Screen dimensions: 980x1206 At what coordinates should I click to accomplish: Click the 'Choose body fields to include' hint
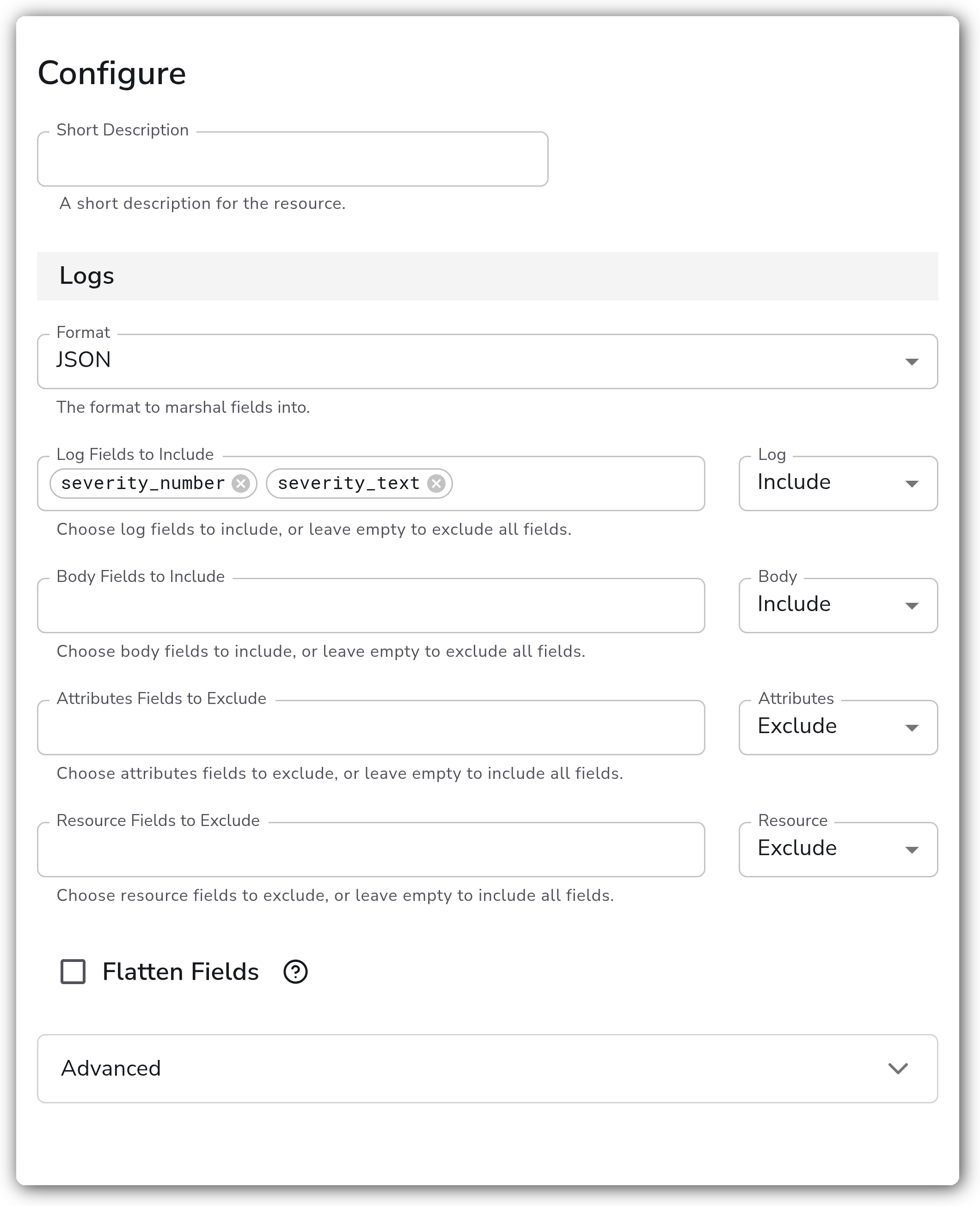tap(321, 651)
